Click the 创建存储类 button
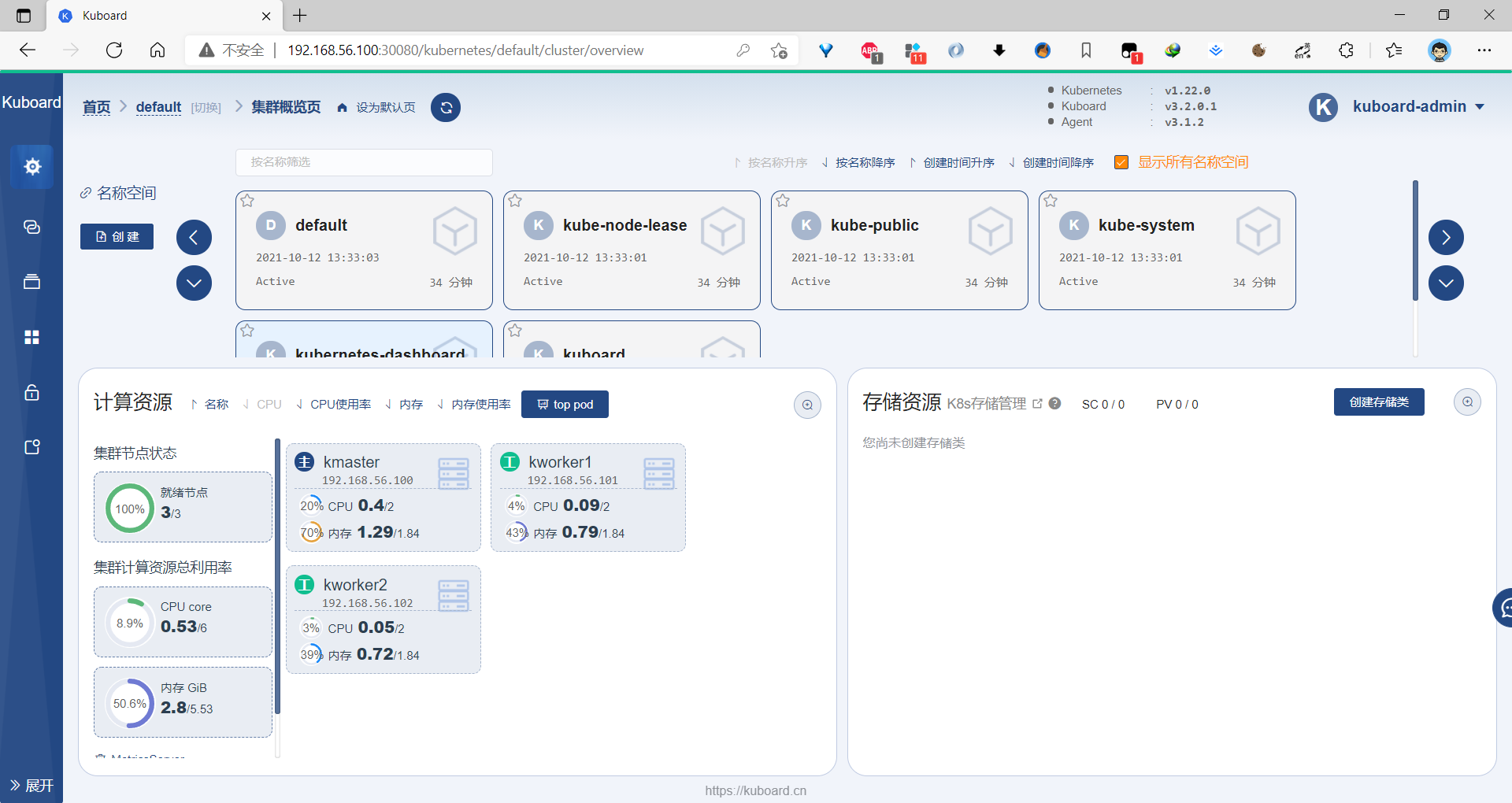 pyautogui.click(x=1379, y=401)
